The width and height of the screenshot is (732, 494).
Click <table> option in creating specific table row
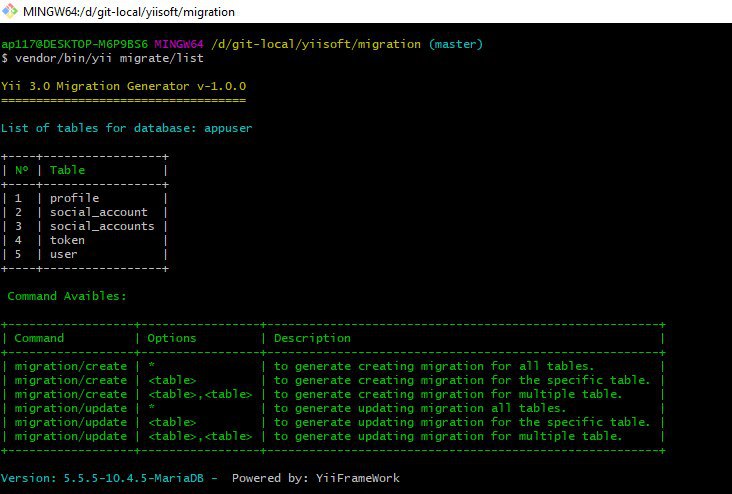click(x=172, y=380)
